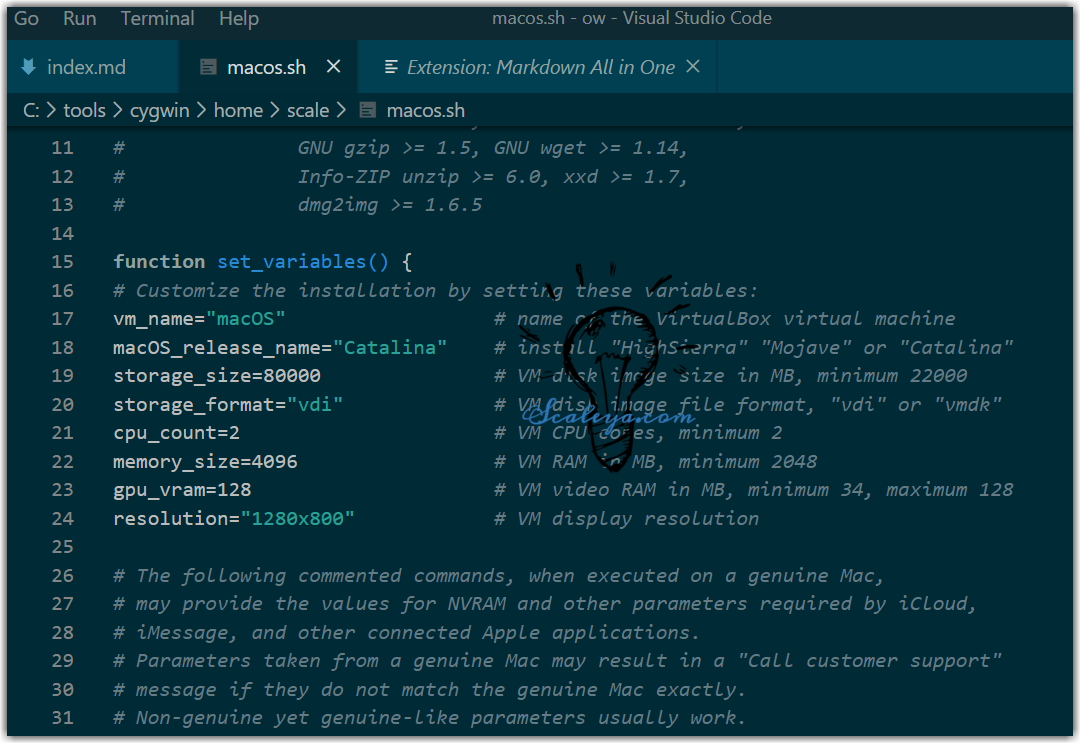Click line number 15 in the gutter
The height and width of the screenshot is (744, 1081).
coord(62,262)
